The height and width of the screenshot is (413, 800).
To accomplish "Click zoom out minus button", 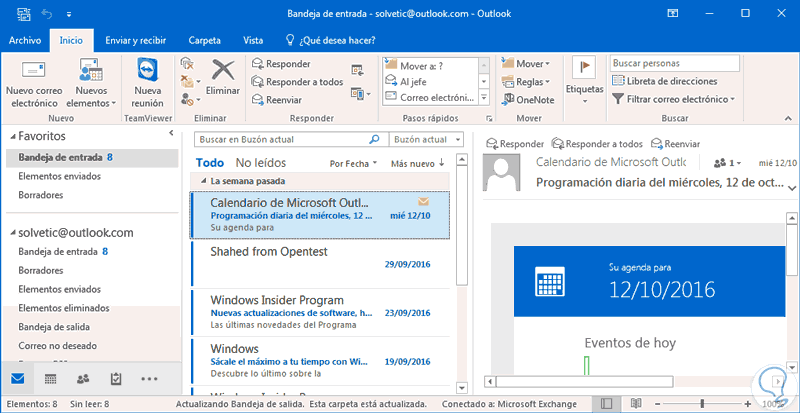I will [x=658, y=404].
